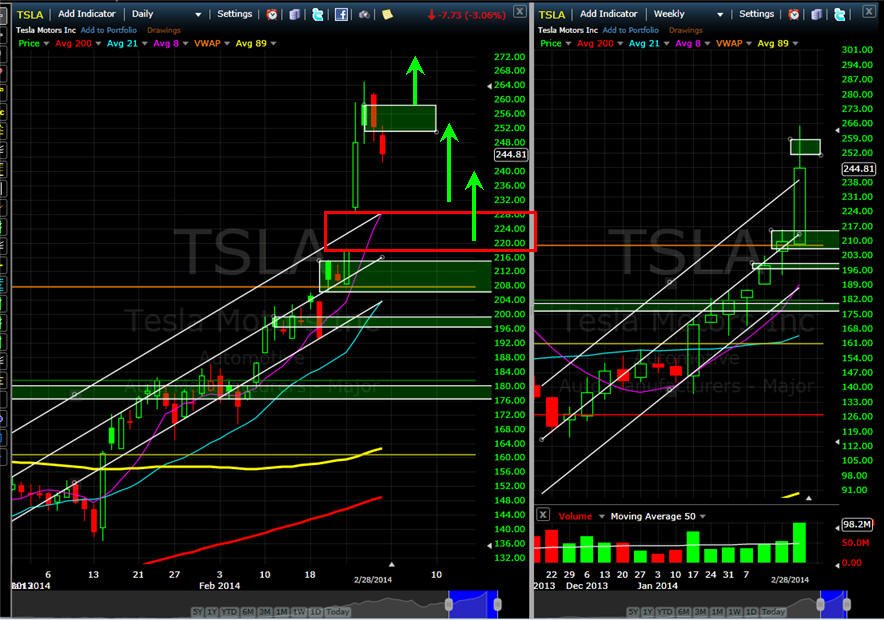Click the book icon in daily chart toolbar
This screenshot has width=884, height=620.
click(294, 14)
